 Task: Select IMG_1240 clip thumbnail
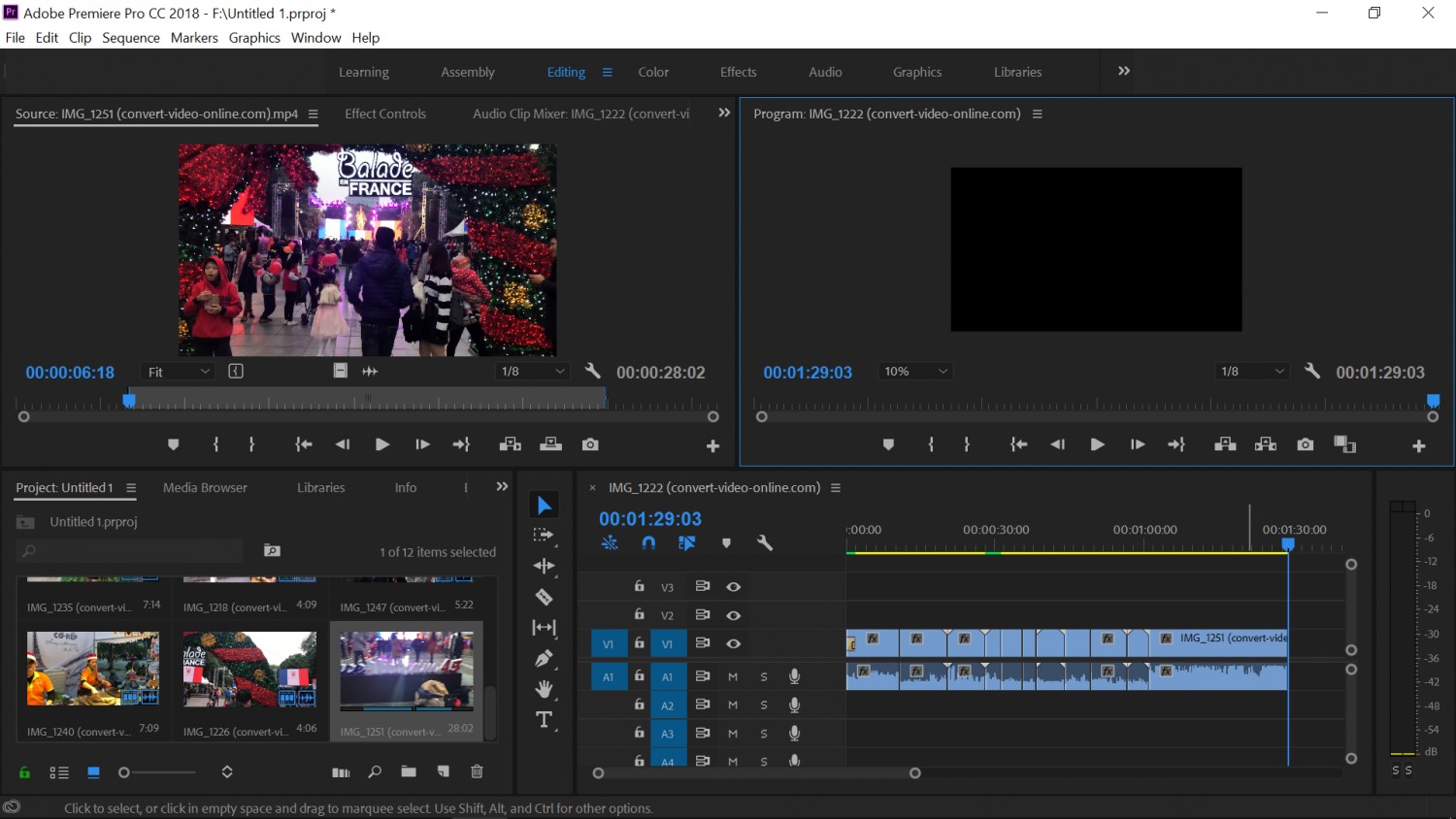pos(93,669)
